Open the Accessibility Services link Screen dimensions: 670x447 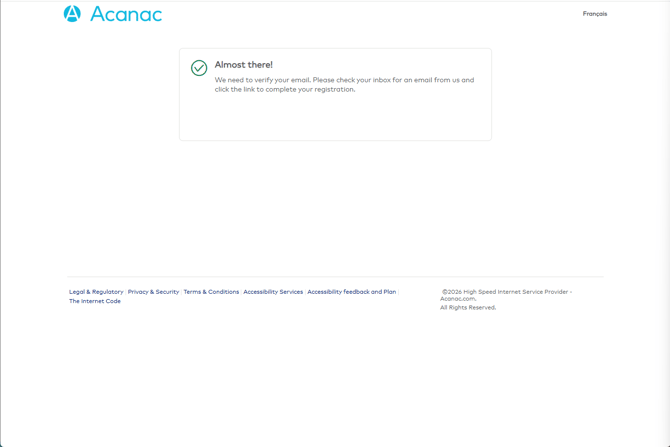pyautogui.click(x=273, y=292)
